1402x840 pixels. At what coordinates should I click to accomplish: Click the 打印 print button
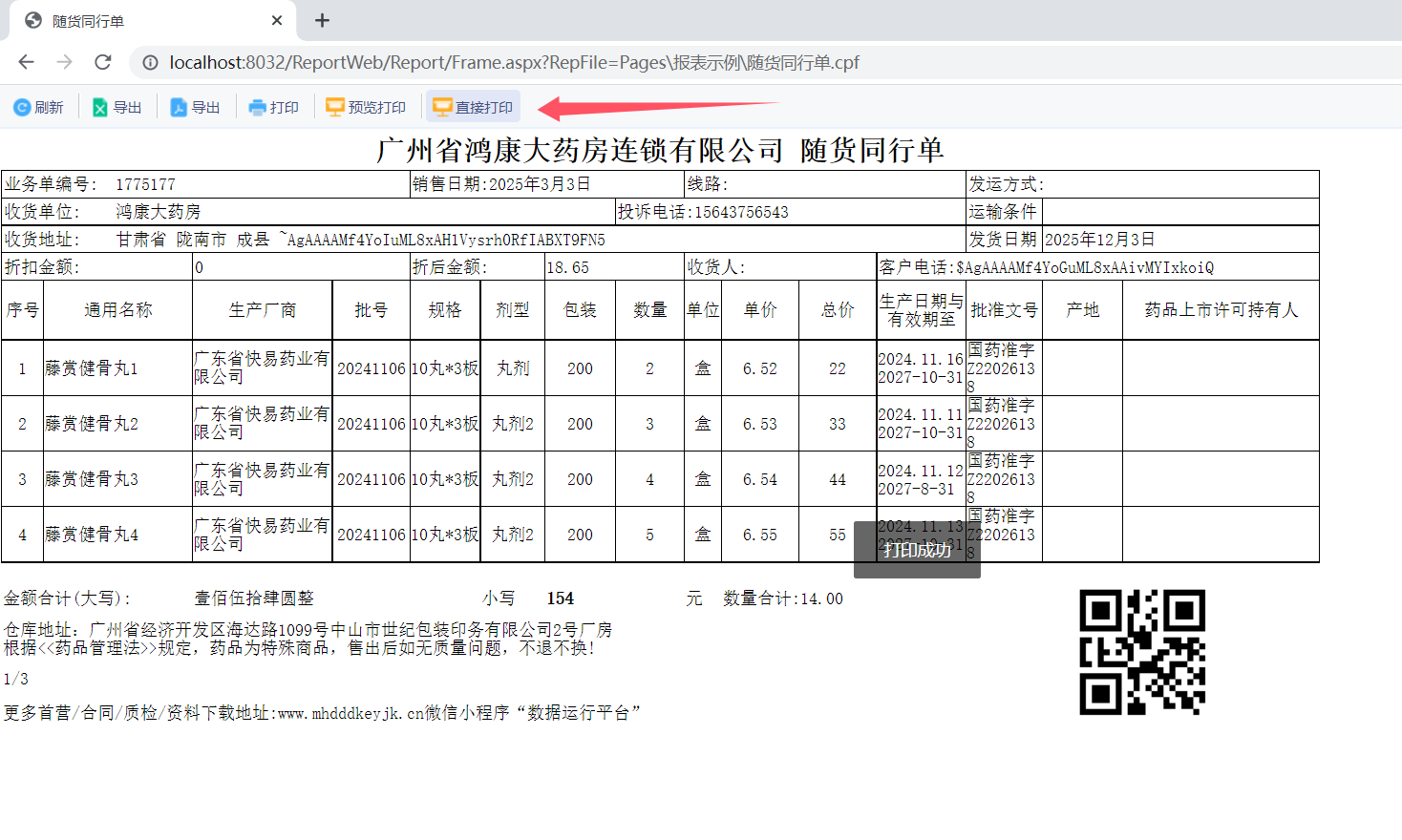pos(273,107)
